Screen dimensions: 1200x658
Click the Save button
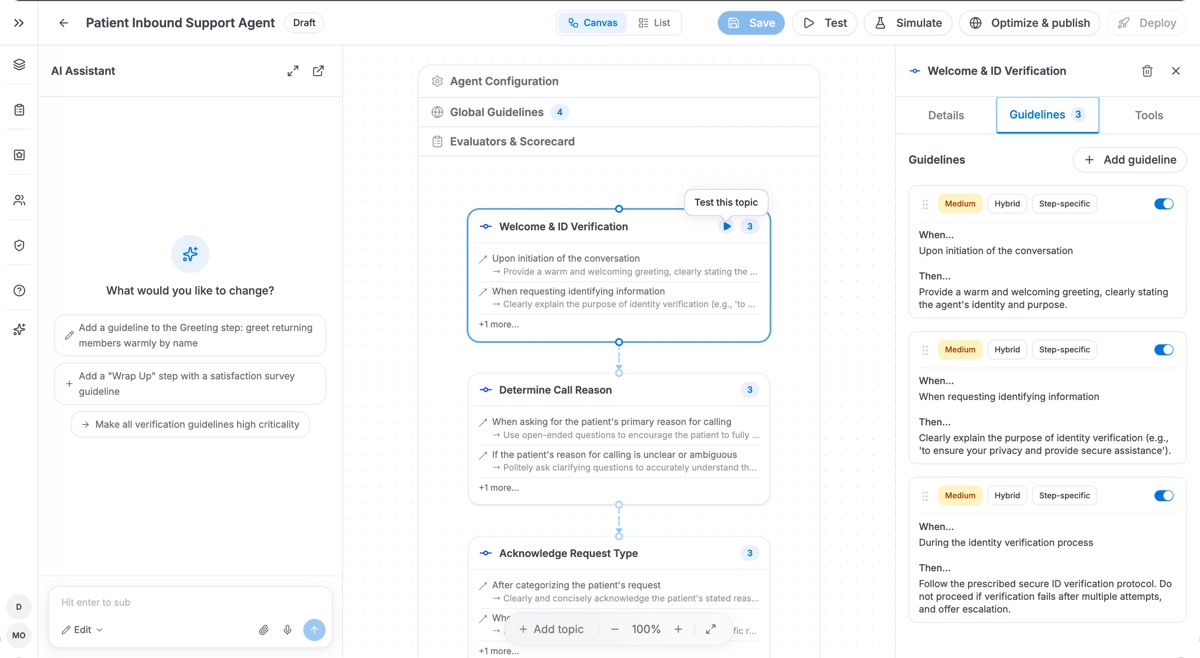click(x=751, y=23)
